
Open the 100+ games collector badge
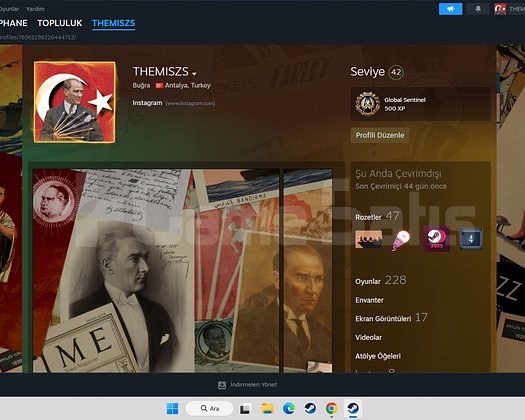(x=368, y=239)
